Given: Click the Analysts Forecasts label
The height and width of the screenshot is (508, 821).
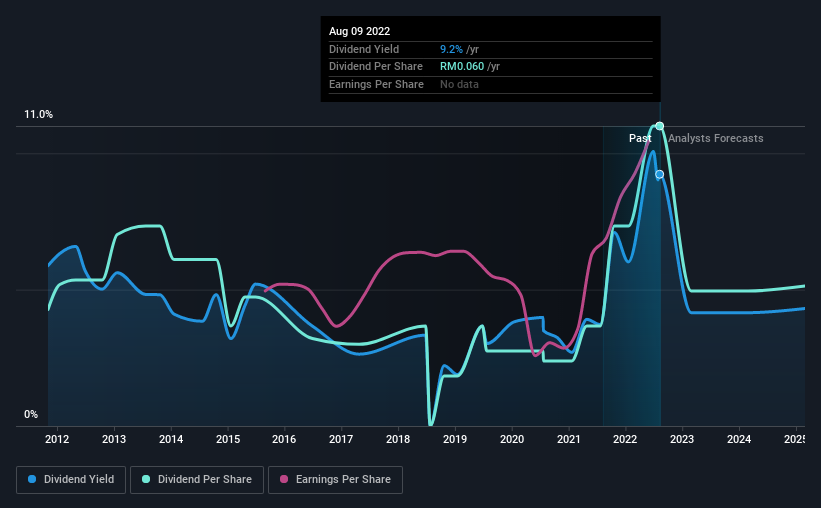Looking at the screenshot, I should point(716,138).
